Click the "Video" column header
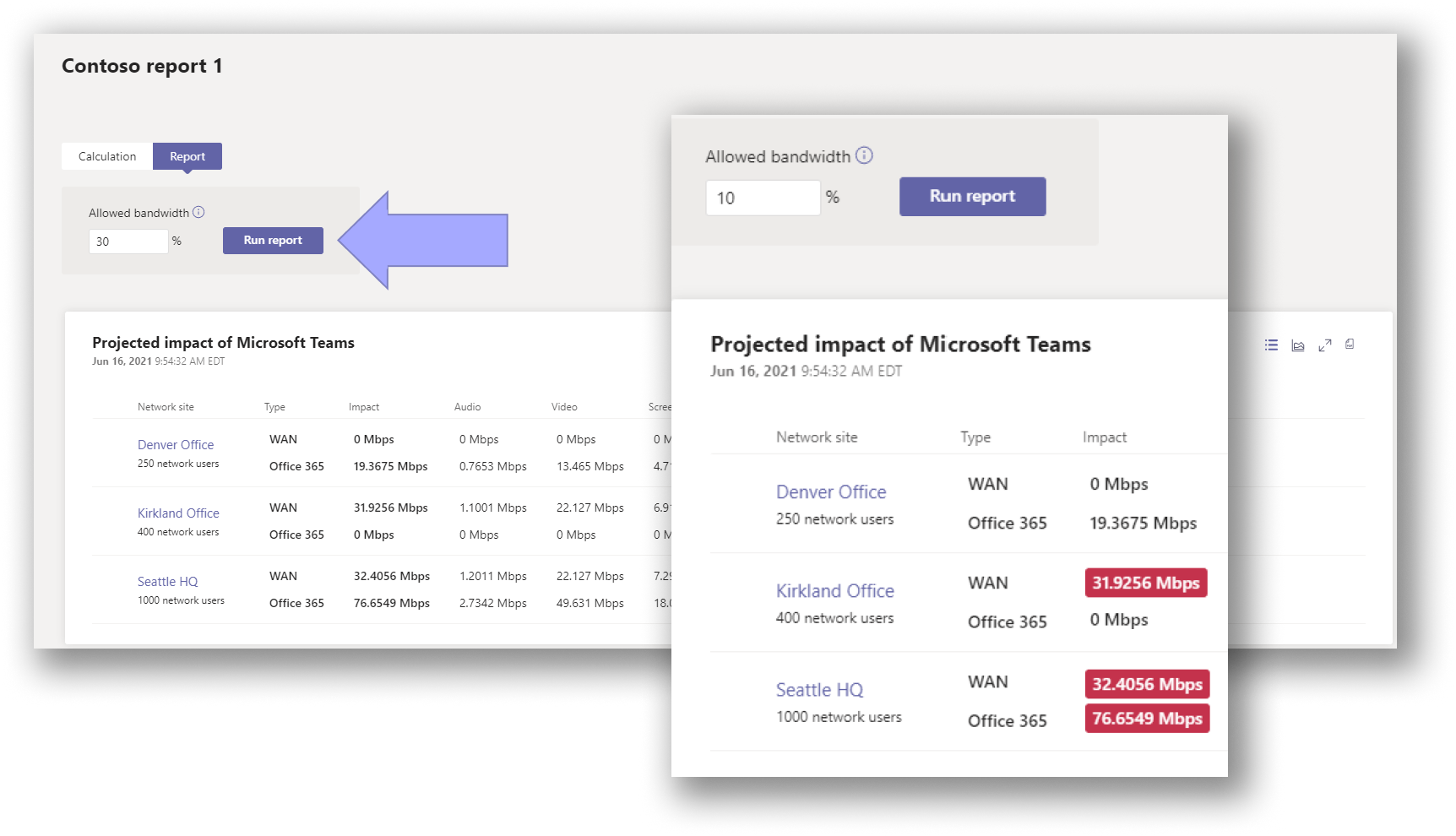This screenshot has width=1456, height=836. [564, 407]
